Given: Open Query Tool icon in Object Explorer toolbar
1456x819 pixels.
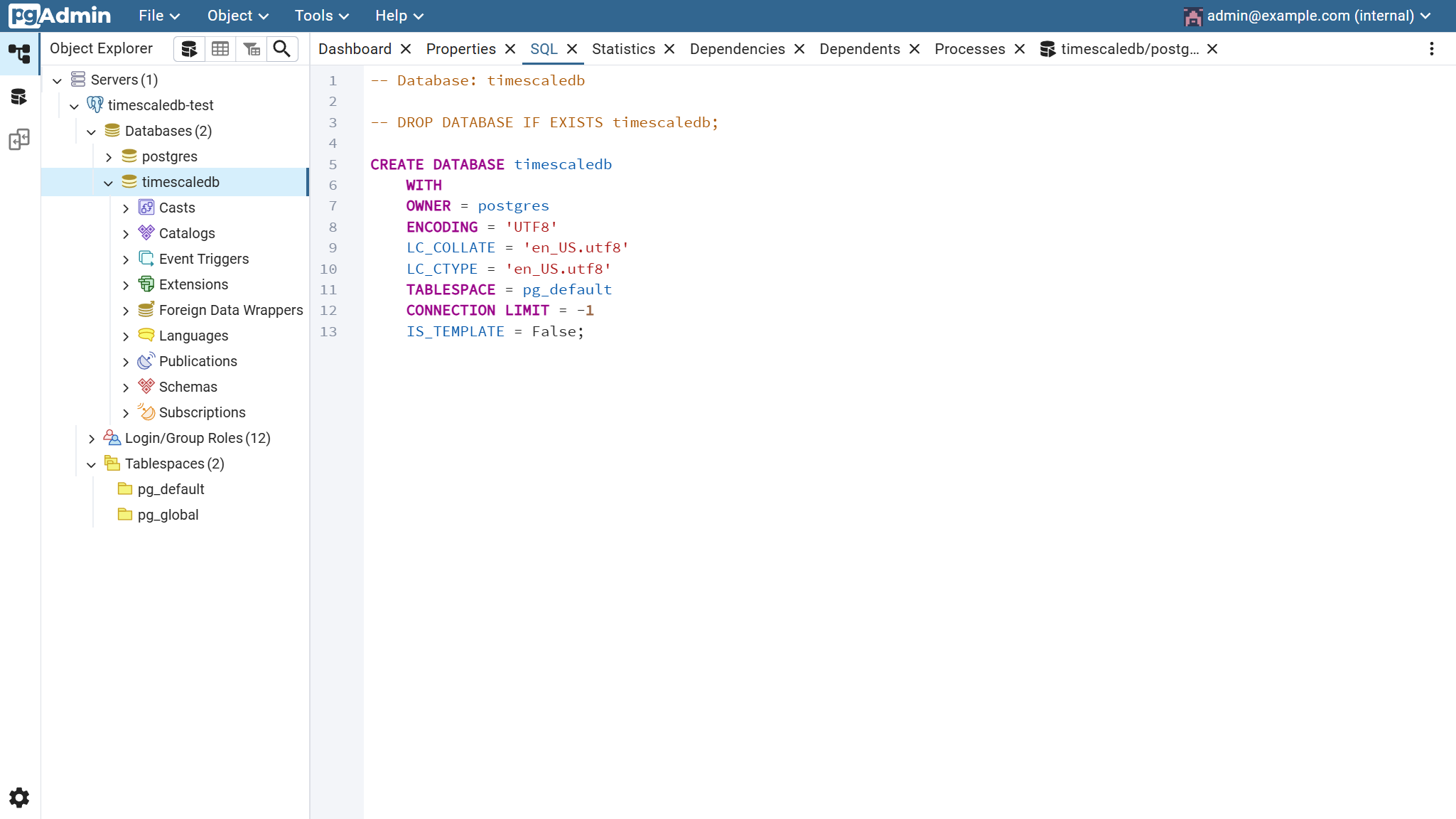Looking at the screenshot, I should pos(189,48).
